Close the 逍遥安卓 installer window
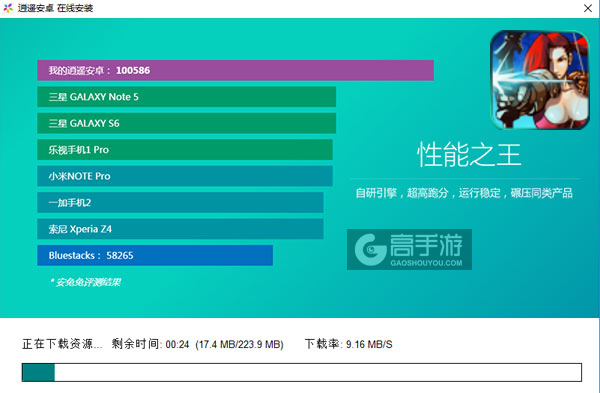 point(588,8)
